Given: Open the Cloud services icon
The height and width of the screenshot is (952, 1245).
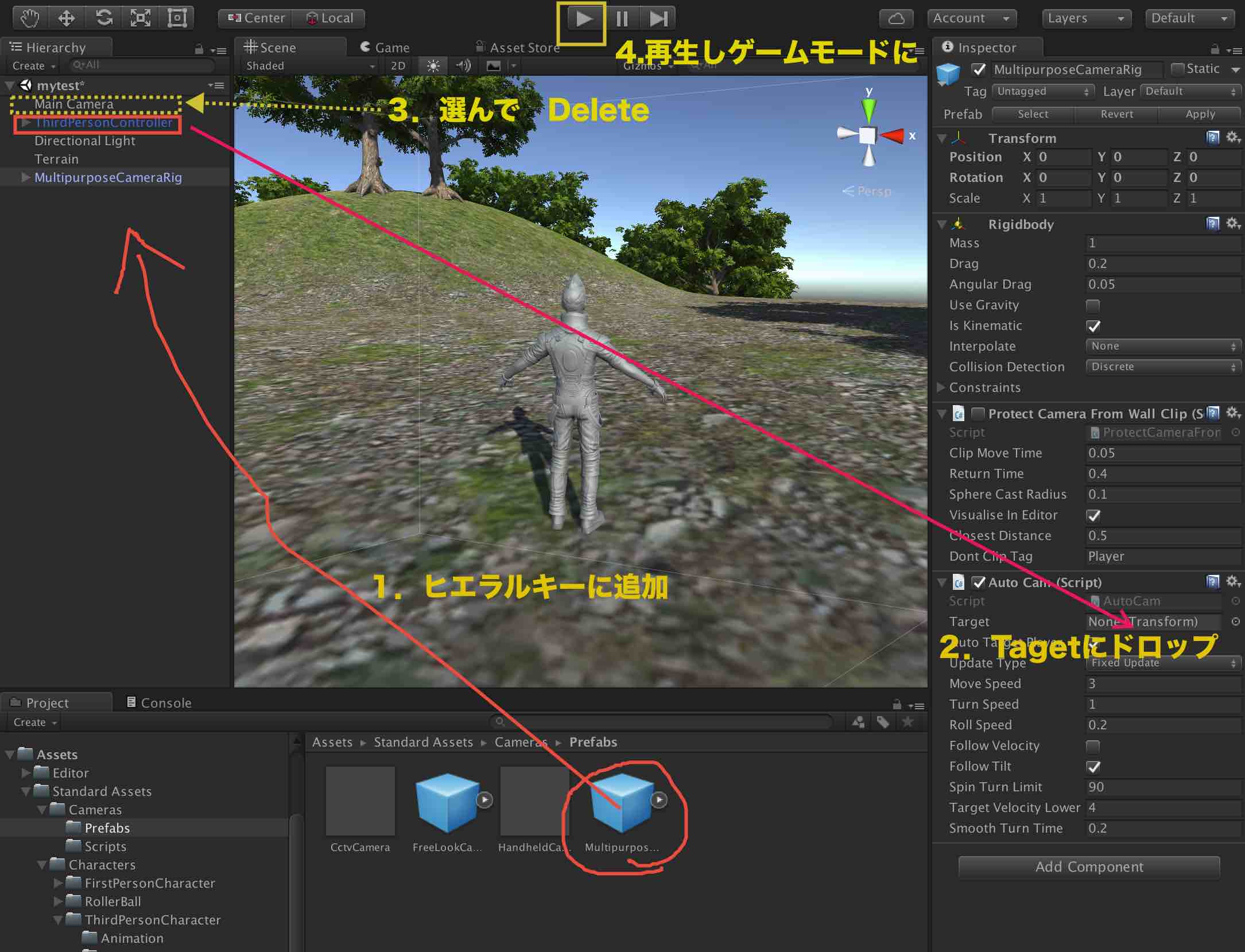Looking at the screenshot, I should click(897, 18).
